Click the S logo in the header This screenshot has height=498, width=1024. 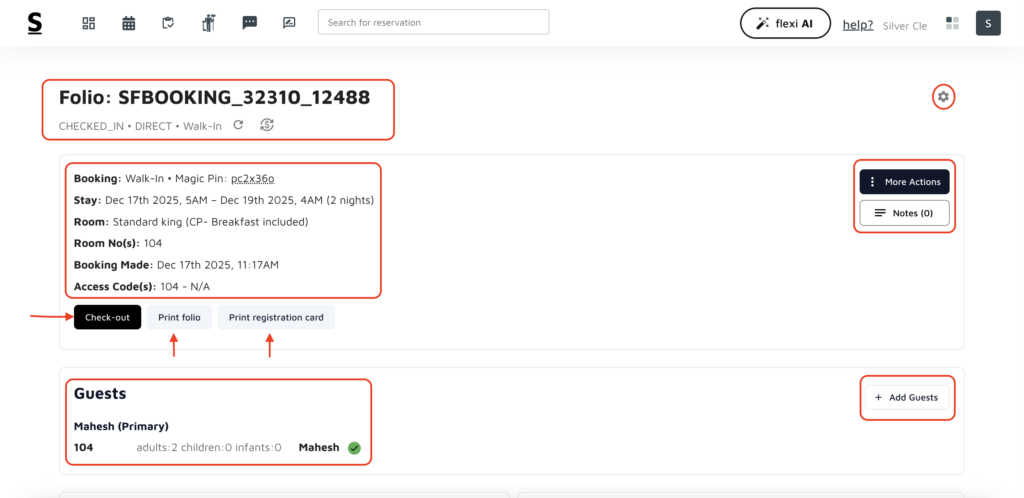click(35, 23)
